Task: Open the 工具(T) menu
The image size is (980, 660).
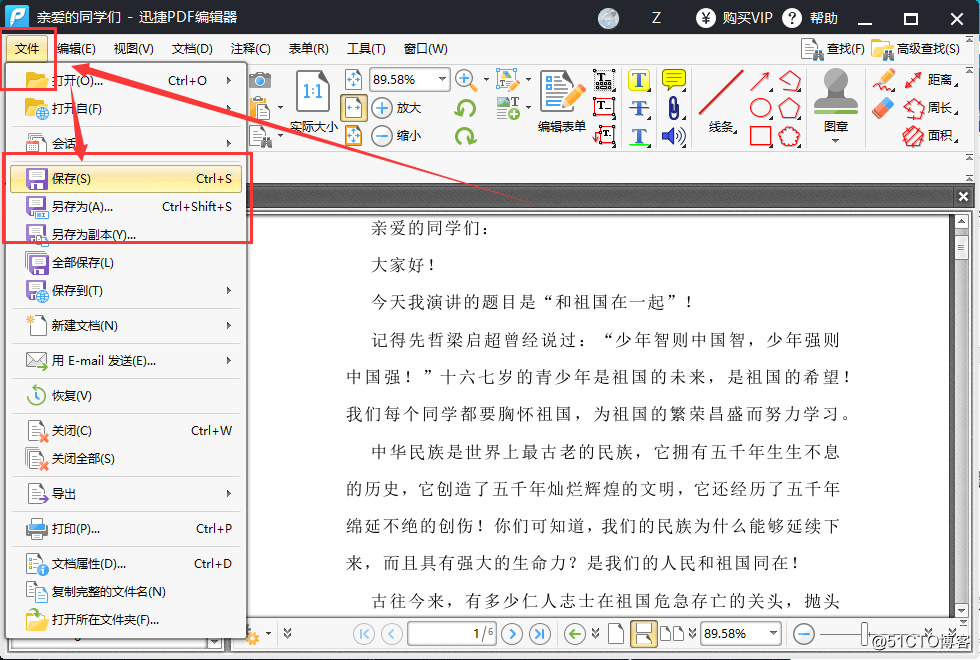Action: point(366,49)
